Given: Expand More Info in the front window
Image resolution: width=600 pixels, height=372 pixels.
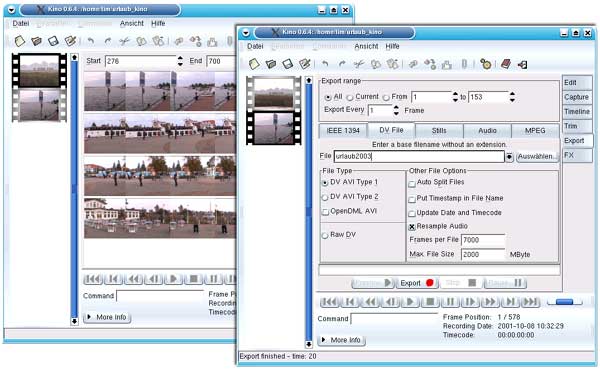Looking at the screenshot, I should [x=341, y=340].
